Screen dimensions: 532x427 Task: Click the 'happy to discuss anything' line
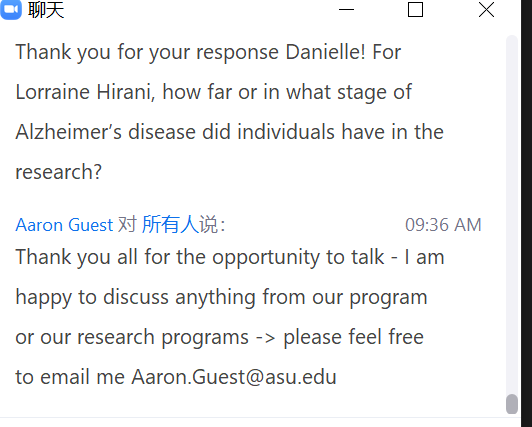point(221,297)
